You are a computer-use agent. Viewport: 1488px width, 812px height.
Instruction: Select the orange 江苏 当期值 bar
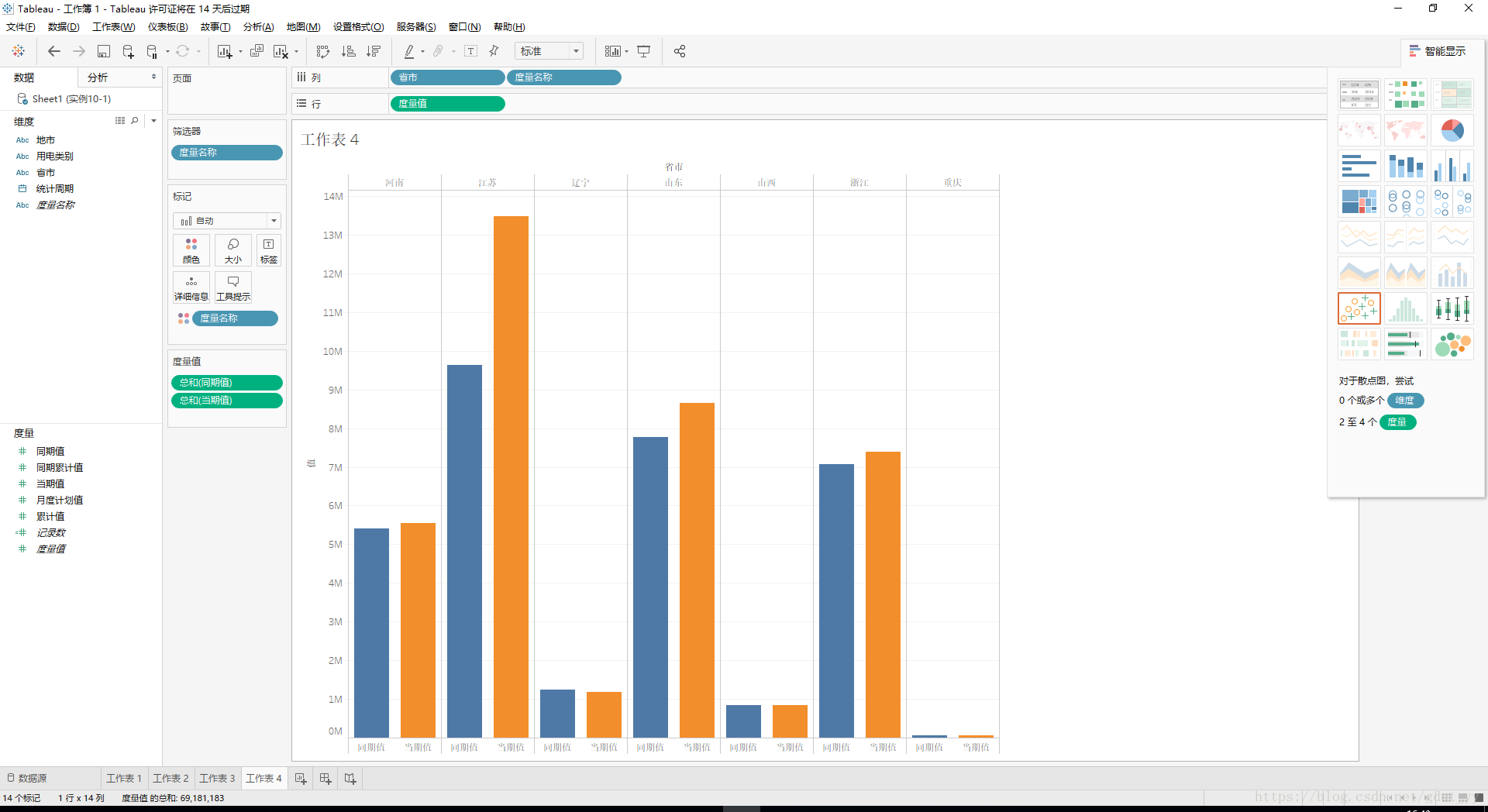(x=511, y=477)
